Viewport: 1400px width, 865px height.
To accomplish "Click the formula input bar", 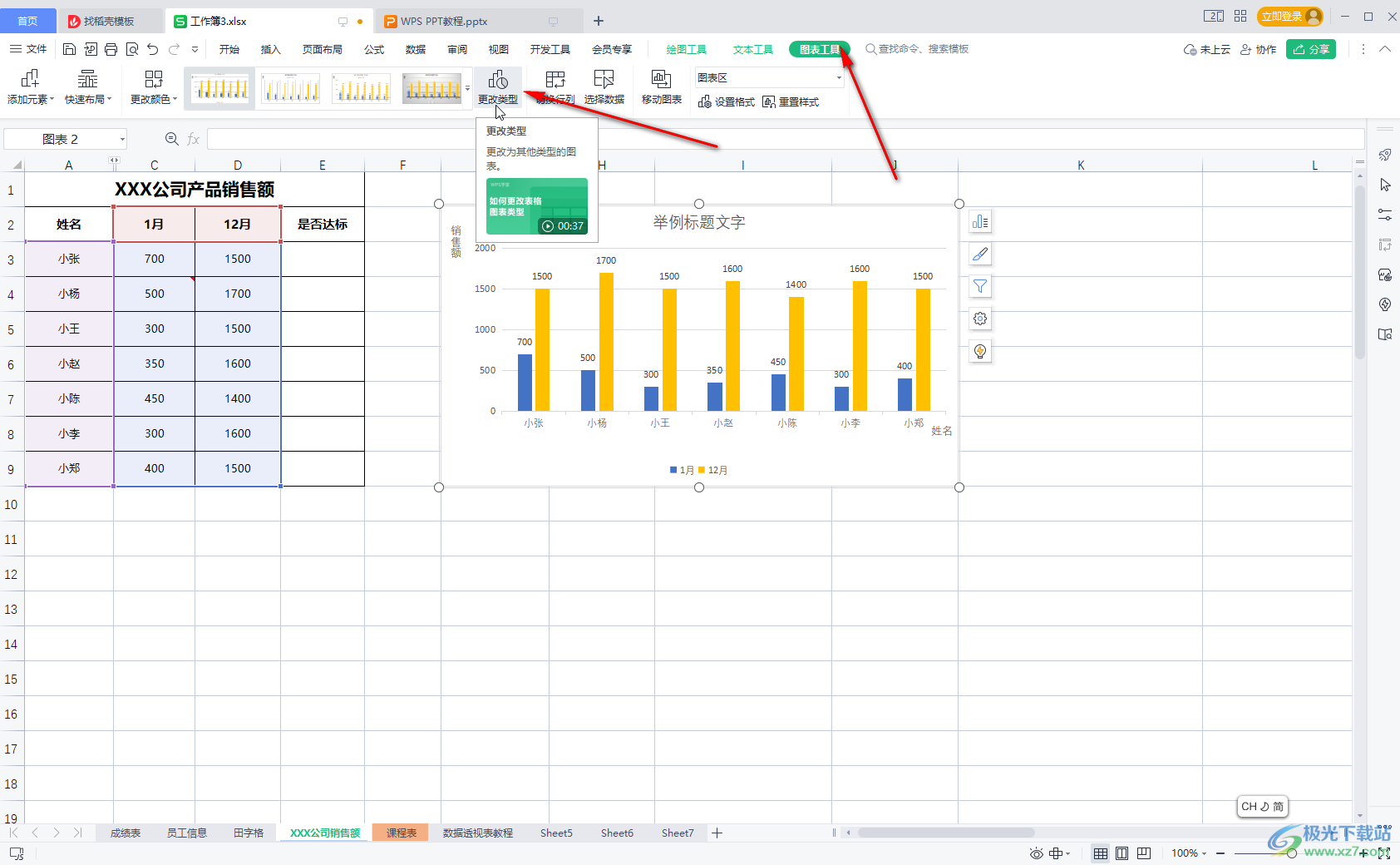I will pyautogui.click(x=786, y=139).
